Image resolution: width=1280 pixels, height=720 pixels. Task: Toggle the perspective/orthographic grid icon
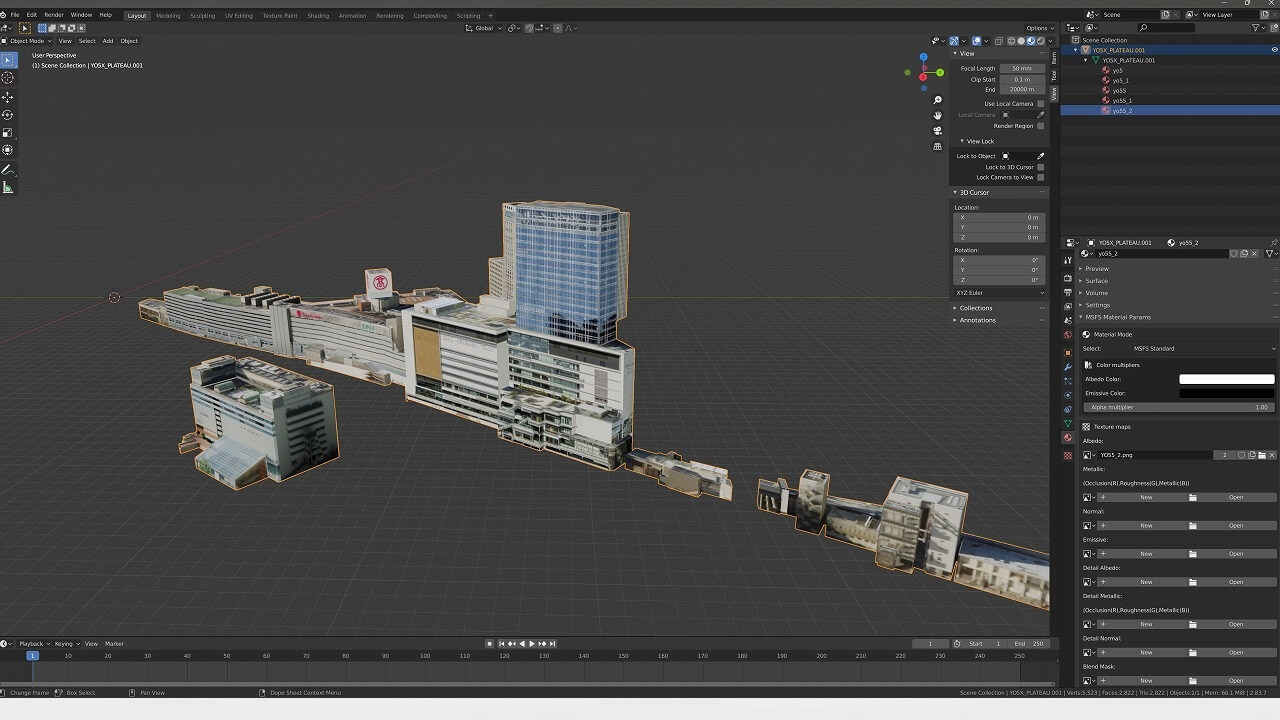[937, 146]
